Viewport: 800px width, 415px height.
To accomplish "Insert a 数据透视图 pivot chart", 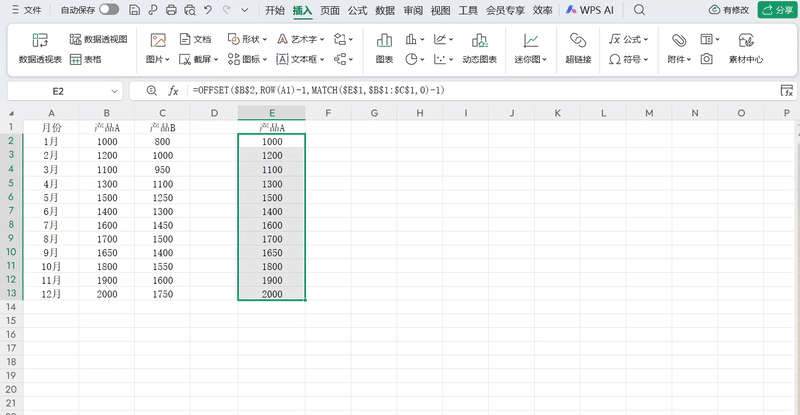I will (98, 39).
